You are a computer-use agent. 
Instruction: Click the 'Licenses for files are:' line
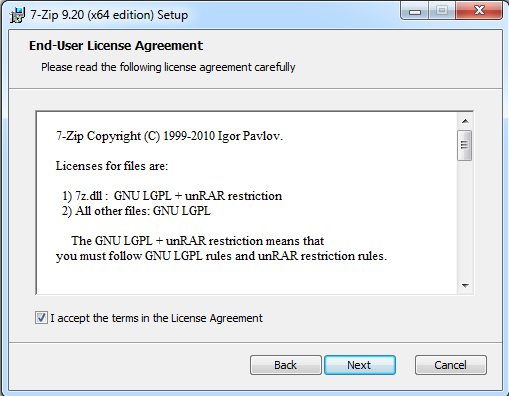pos(112,166)
